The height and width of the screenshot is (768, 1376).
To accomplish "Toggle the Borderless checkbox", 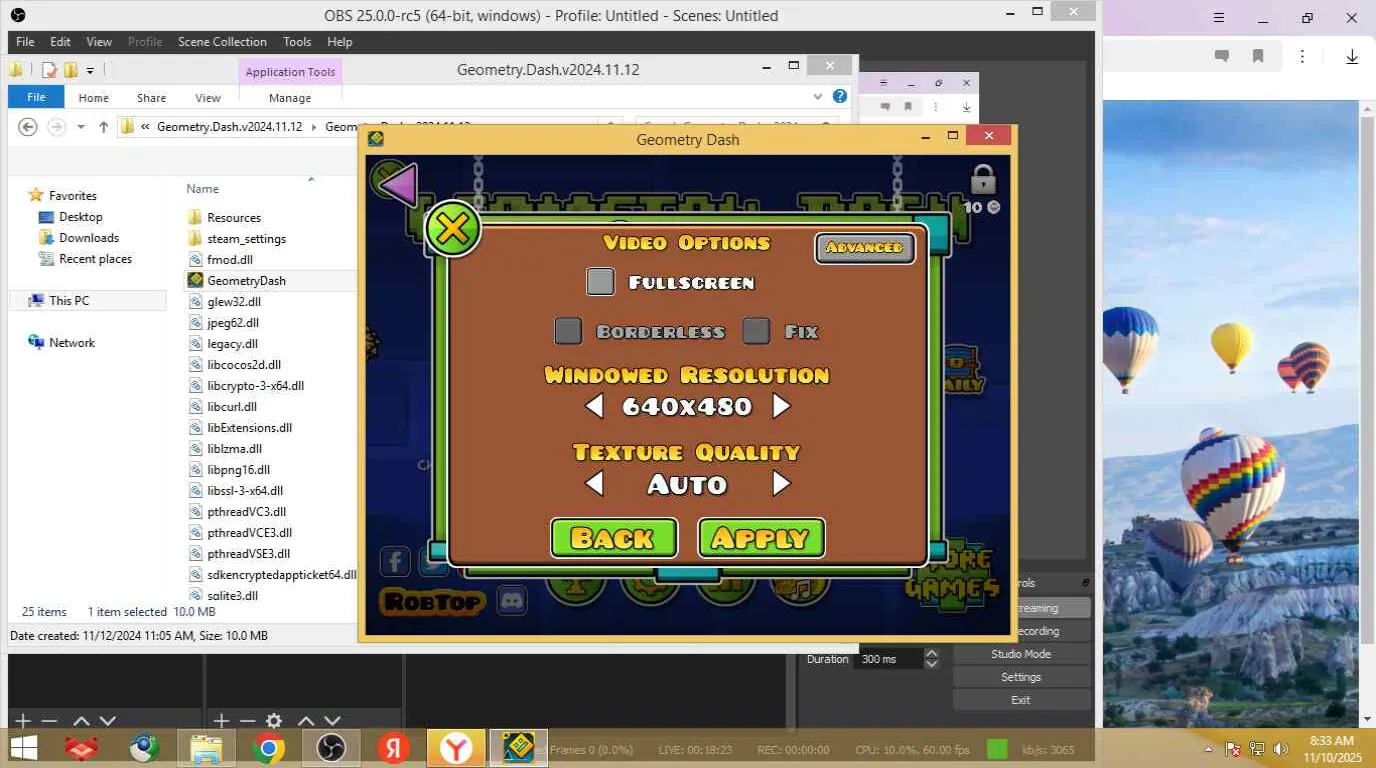I will (568, 331).
